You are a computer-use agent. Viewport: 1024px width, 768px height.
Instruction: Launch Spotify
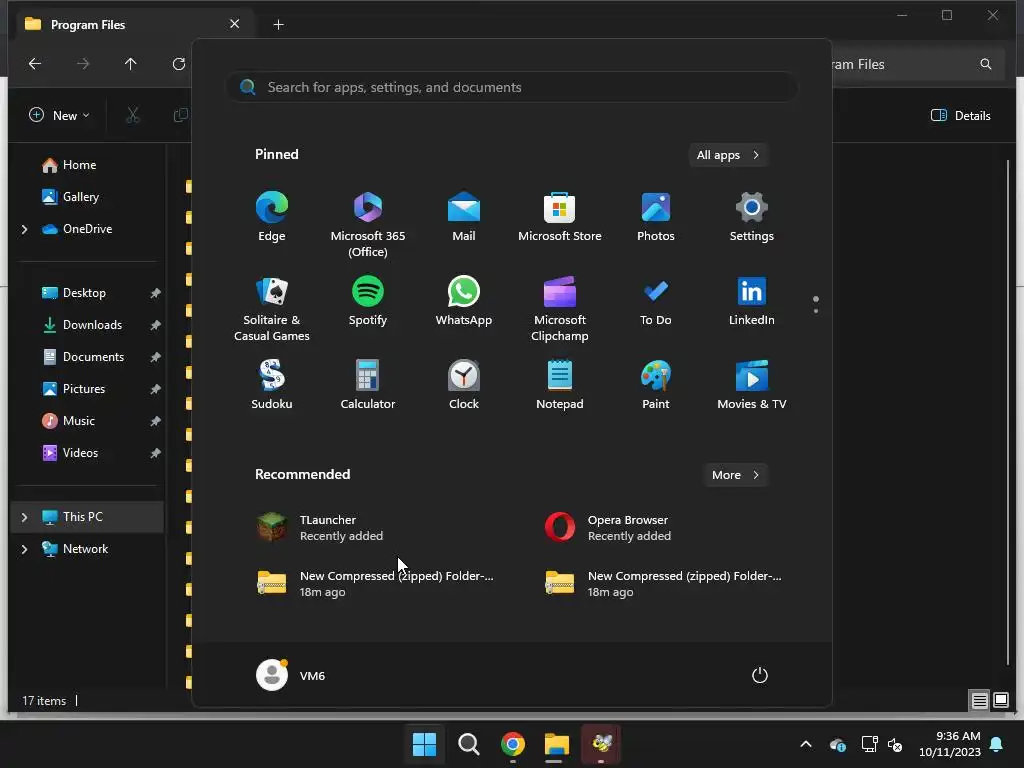pos(368,301)
